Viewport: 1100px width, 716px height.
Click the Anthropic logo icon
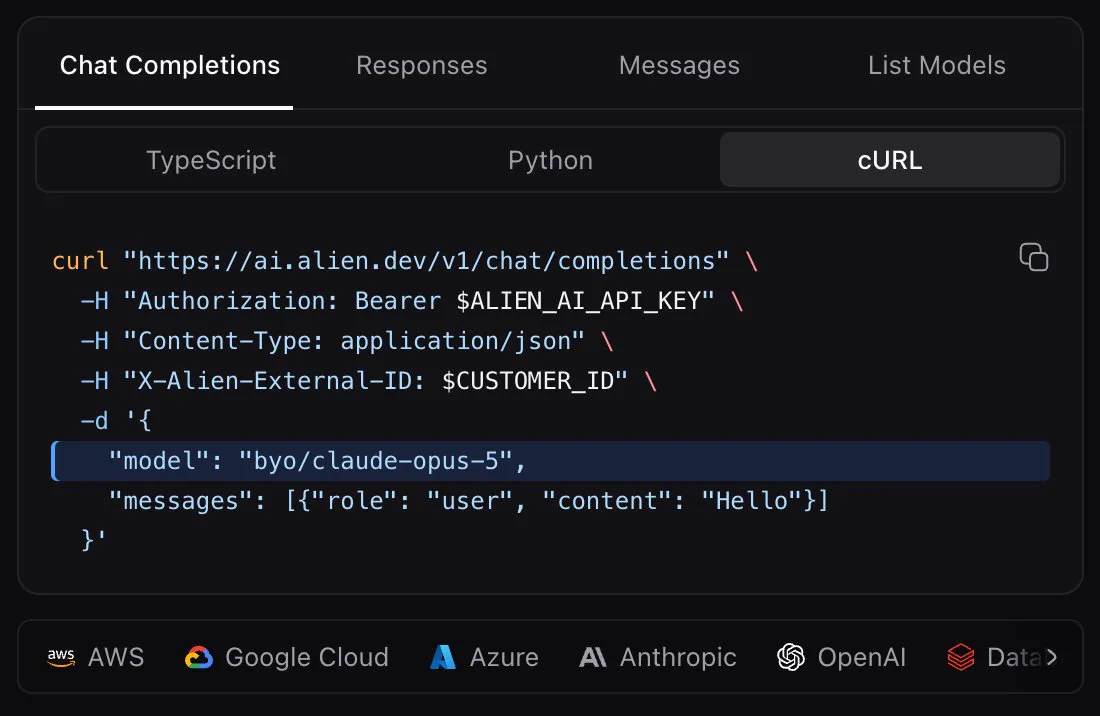coord(593,657)
